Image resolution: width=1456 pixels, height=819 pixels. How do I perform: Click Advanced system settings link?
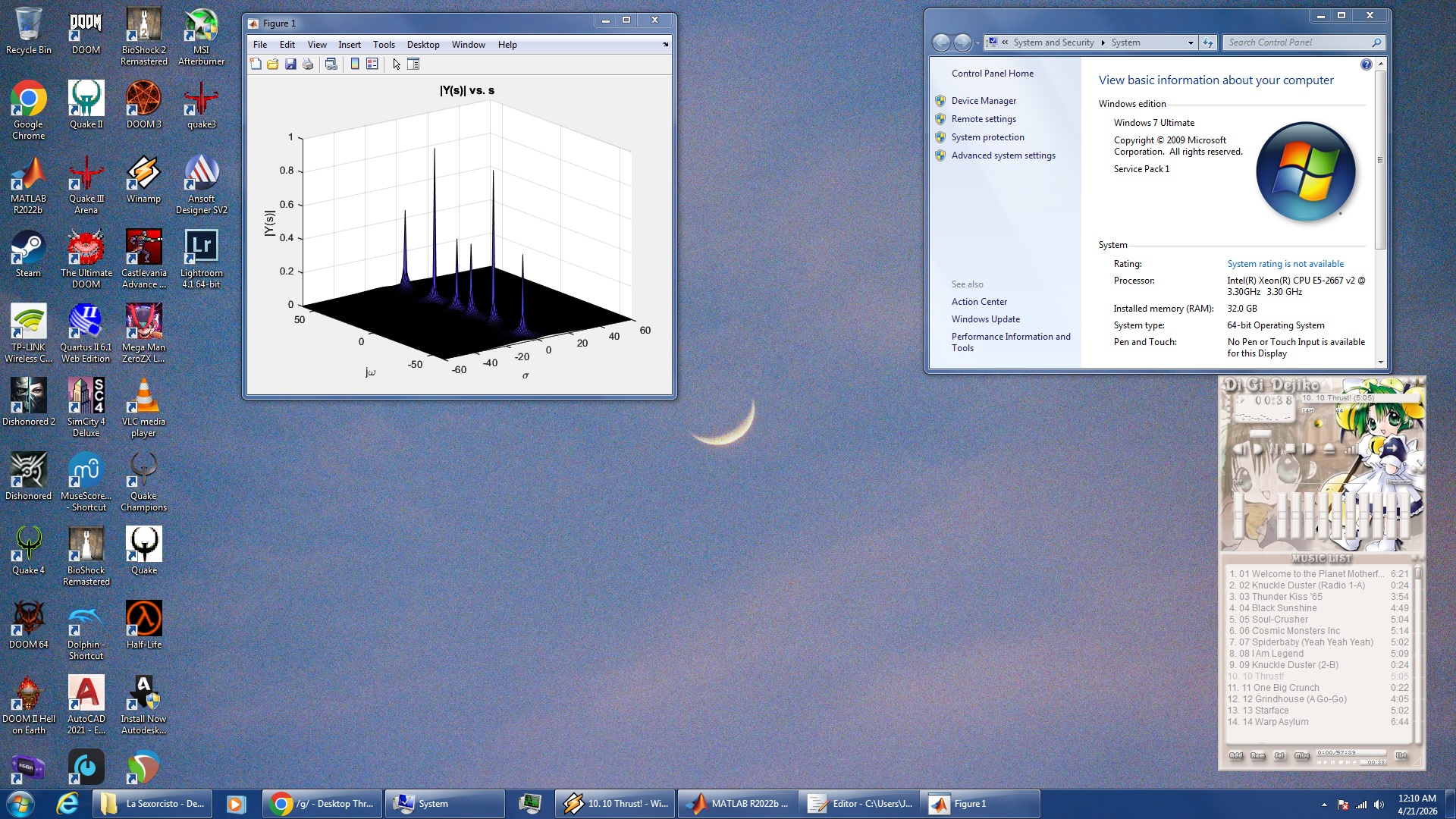point(1003,155)
